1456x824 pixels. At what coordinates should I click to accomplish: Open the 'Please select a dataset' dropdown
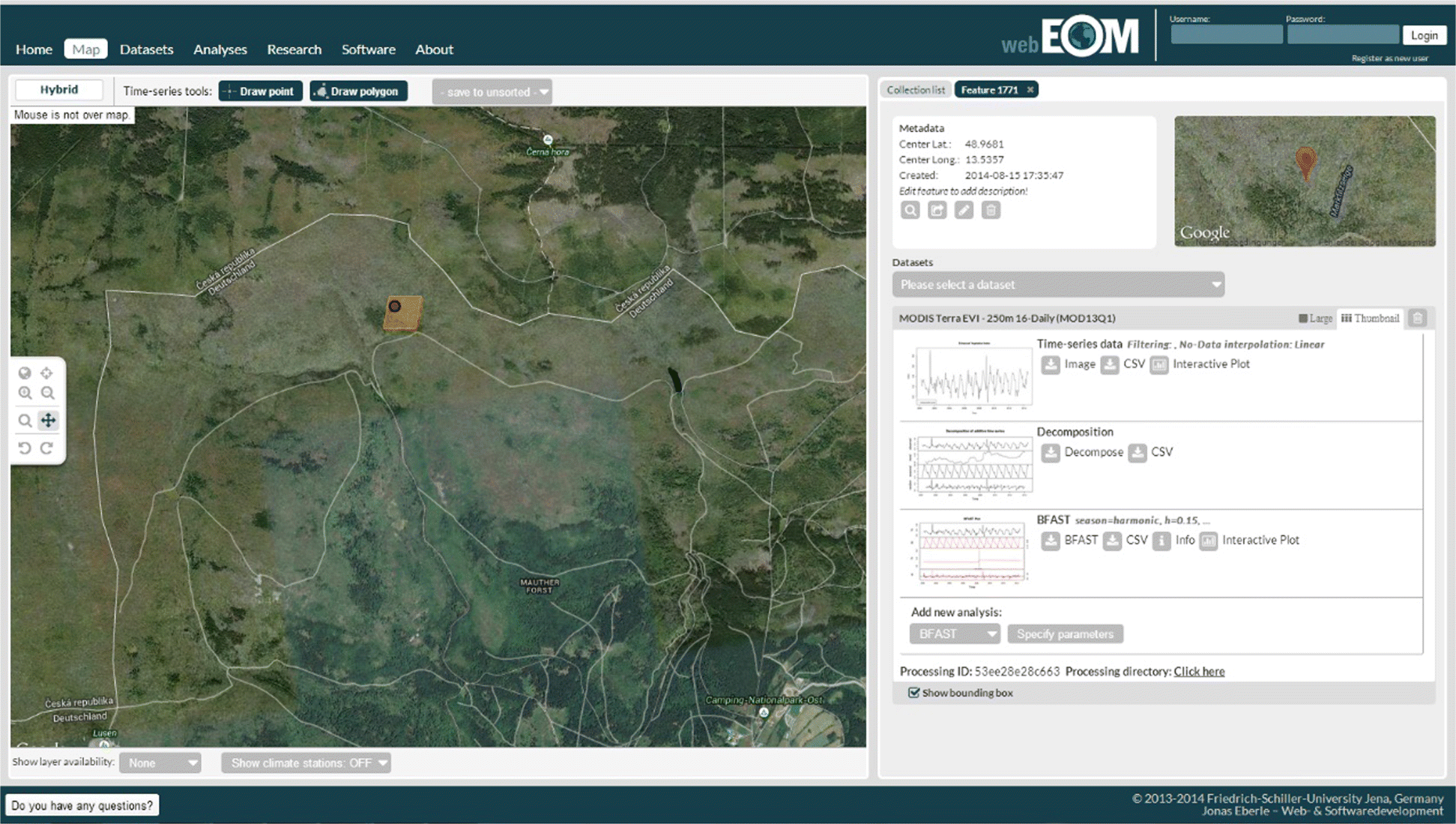(x=1058, y=284)
